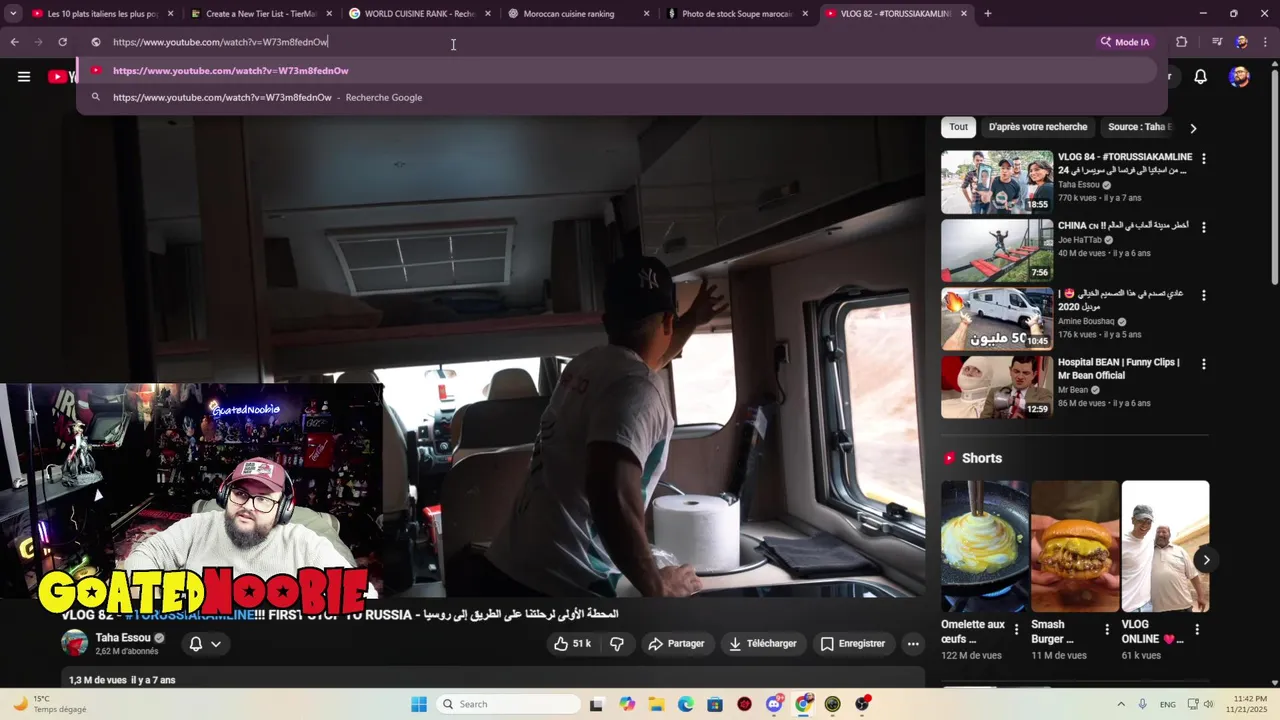This screenshot has height=720, width=1280.
Task: Open YouTube notifications bell in header
Action: [1201, 77]
